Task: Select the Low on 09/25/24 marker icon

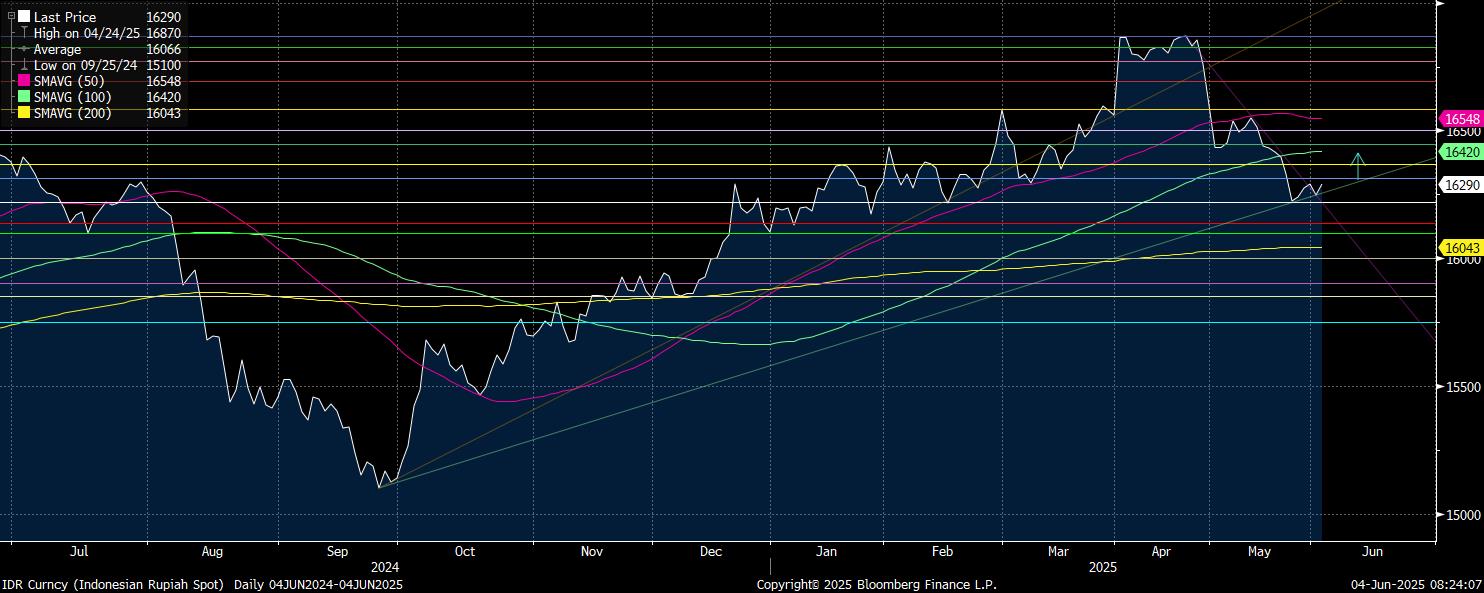Action: pyautogui.click(x=24, y=65)
